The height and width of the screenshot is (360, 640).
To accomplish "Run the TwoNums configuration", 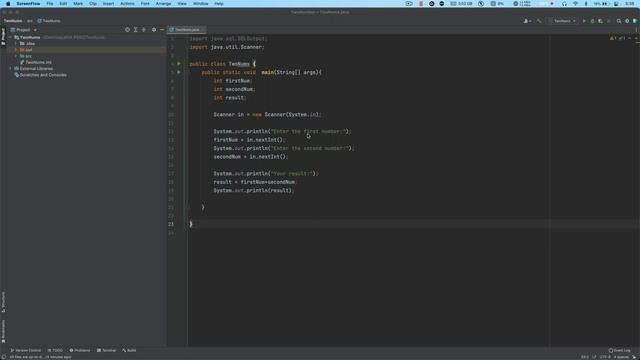I will tap(584, 21).
